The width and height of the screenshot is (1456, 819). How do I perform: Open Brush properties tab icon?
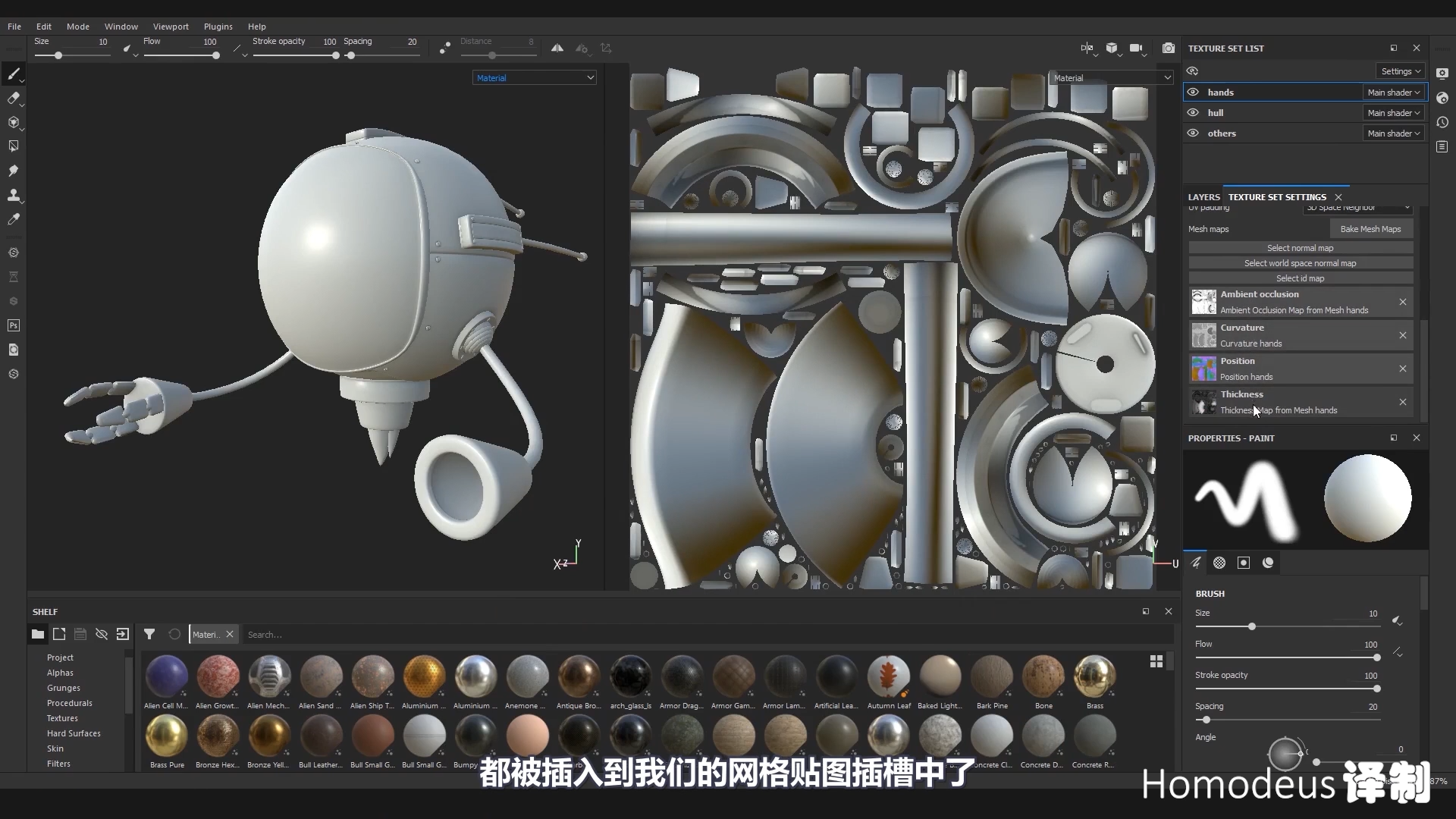(1196, 563)
